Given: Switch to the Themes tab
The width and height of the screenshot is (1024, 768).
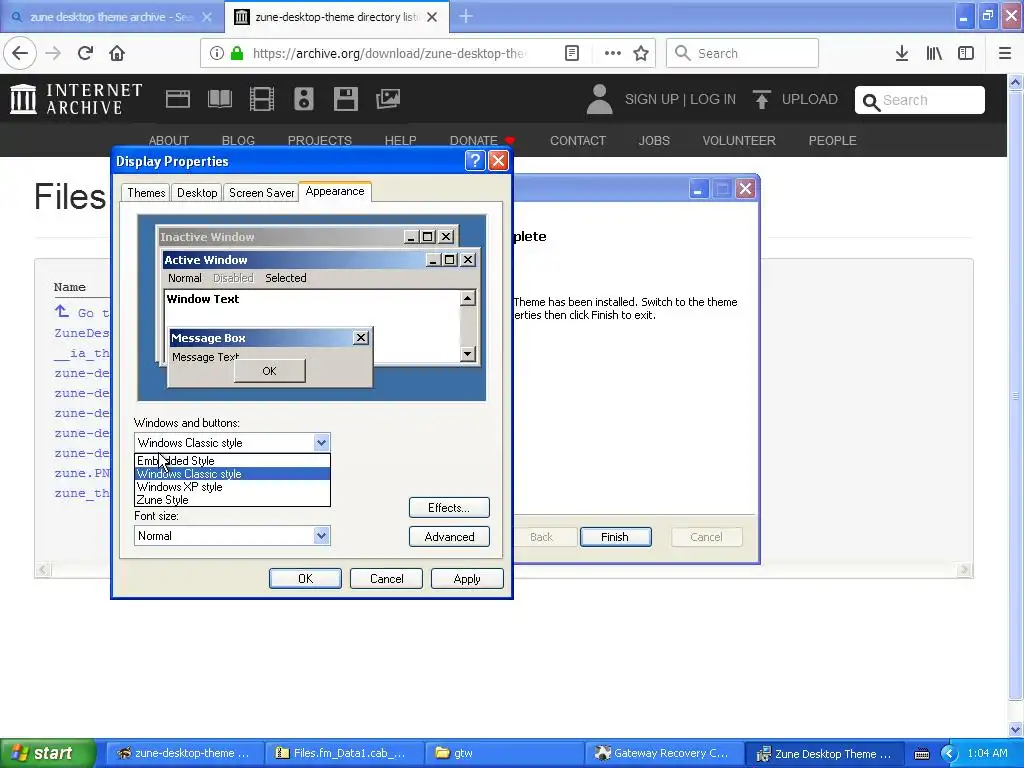Looking at the screenshot, I should pos(146,193).
